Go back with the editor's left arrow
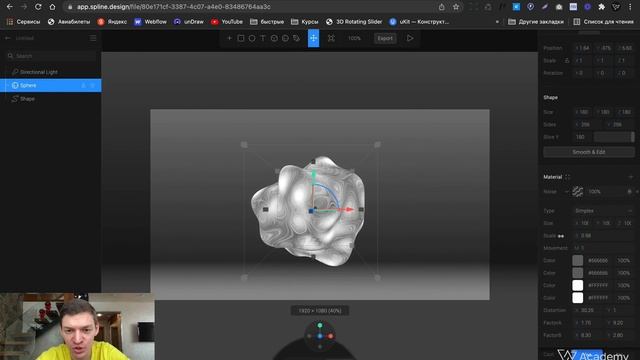Viewport: 640px width, 360px height. [8, 38]
